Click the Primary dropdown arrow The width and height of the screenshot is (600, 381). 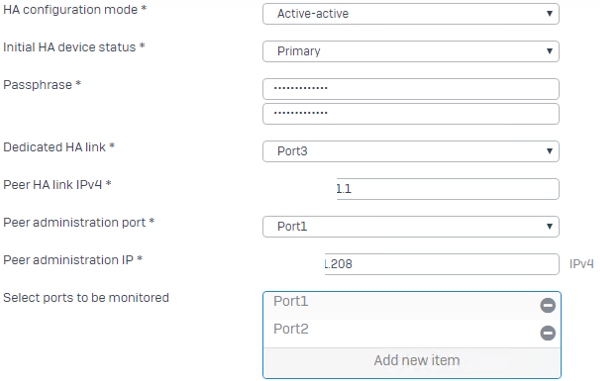tap(549, 51)
